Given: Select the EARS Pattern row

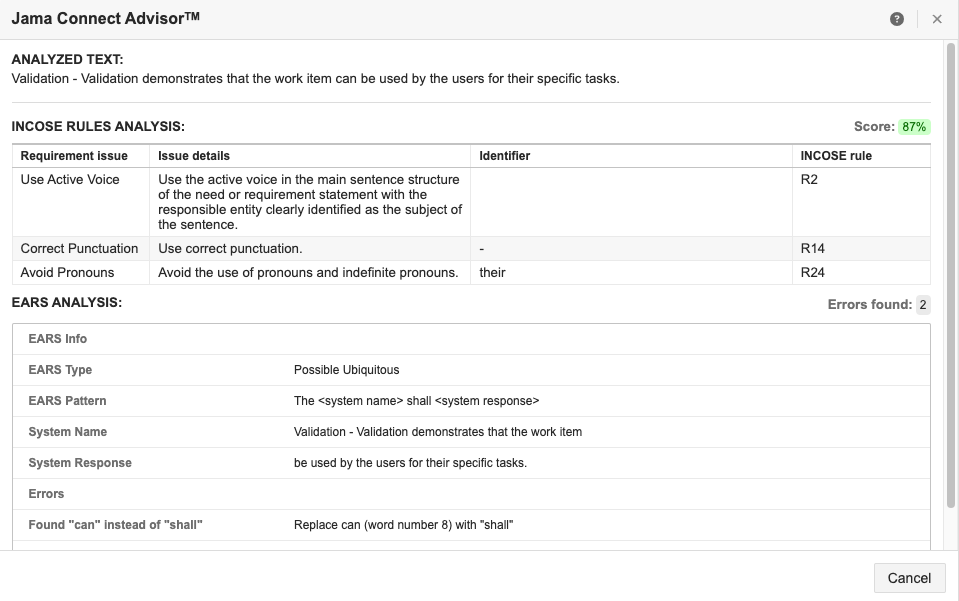Looking at the screenshot, I should point(67,401).
